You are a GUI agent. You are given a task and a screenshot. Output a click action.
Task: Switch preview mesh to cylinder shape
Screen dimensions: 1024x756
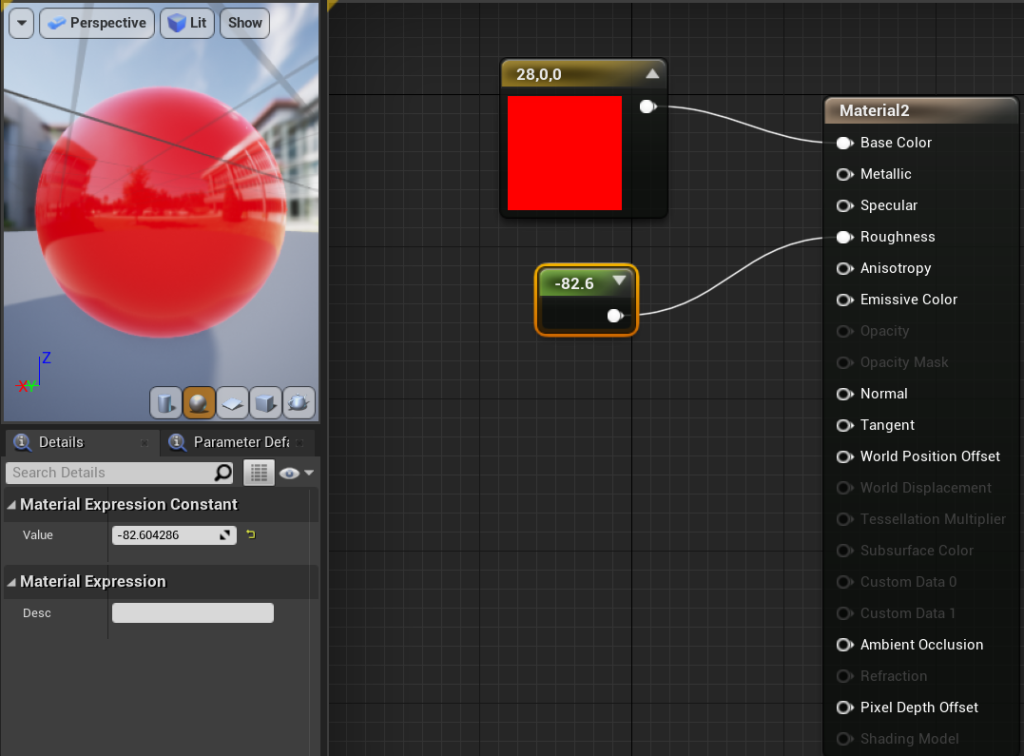(x=165, y=403)
